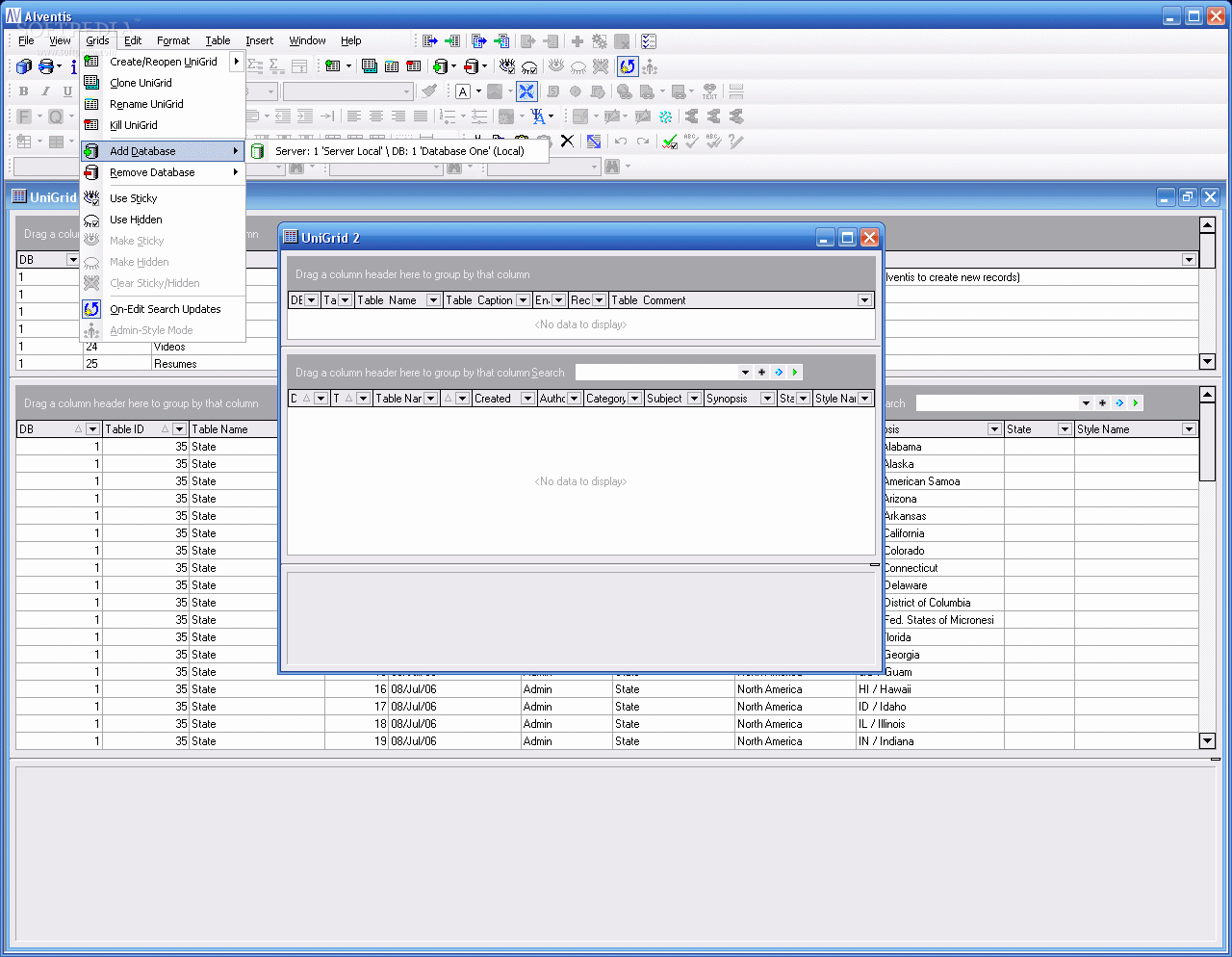This screenshot has height=957, width=1232.
Task: Click the redo arrow toolbar icon
Action: (643, 142)
